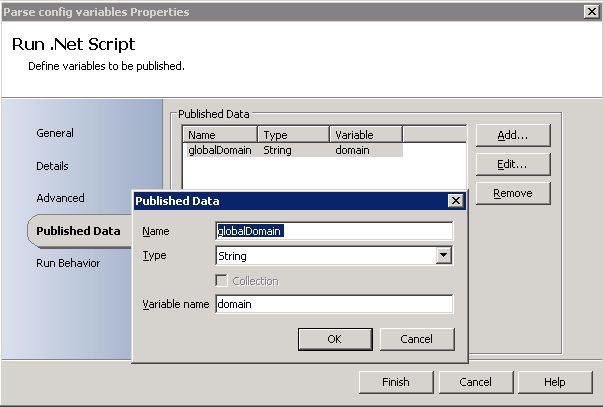Viewport: 603px width, 408px height.
Task: Open Help for the Properties window
Action: [x=555, y=382]
